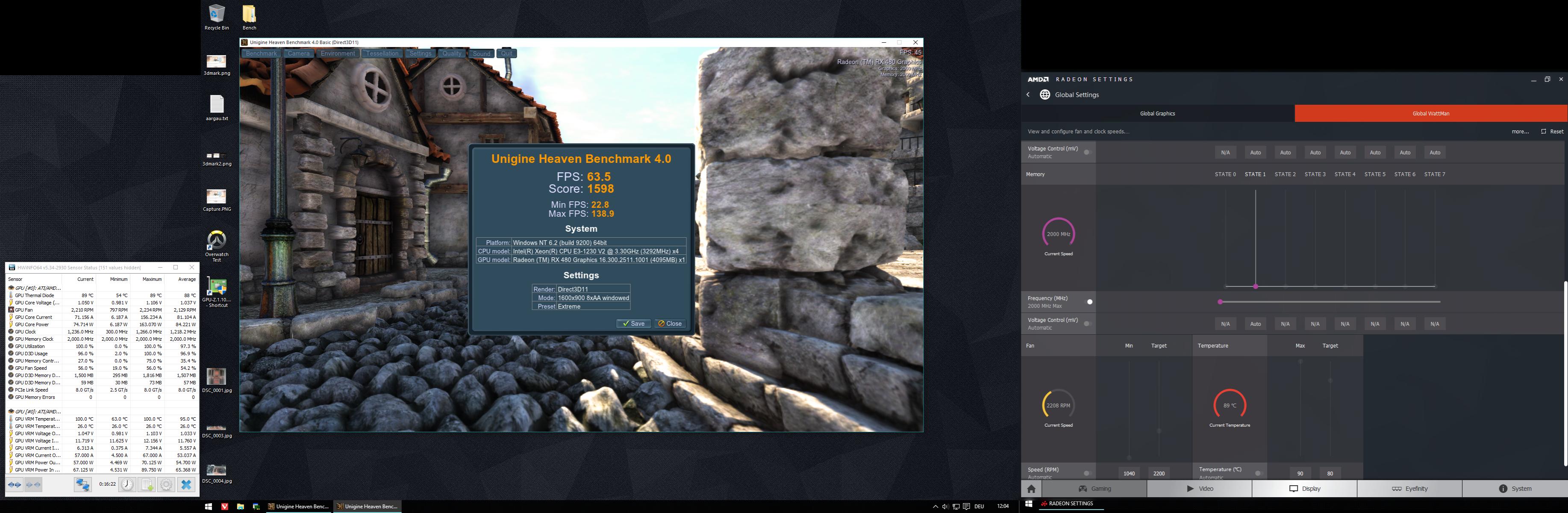Close sensors with the blue X icon
Image resolution: width=1568 pixels, height=513 pixels.
point(186,485)
